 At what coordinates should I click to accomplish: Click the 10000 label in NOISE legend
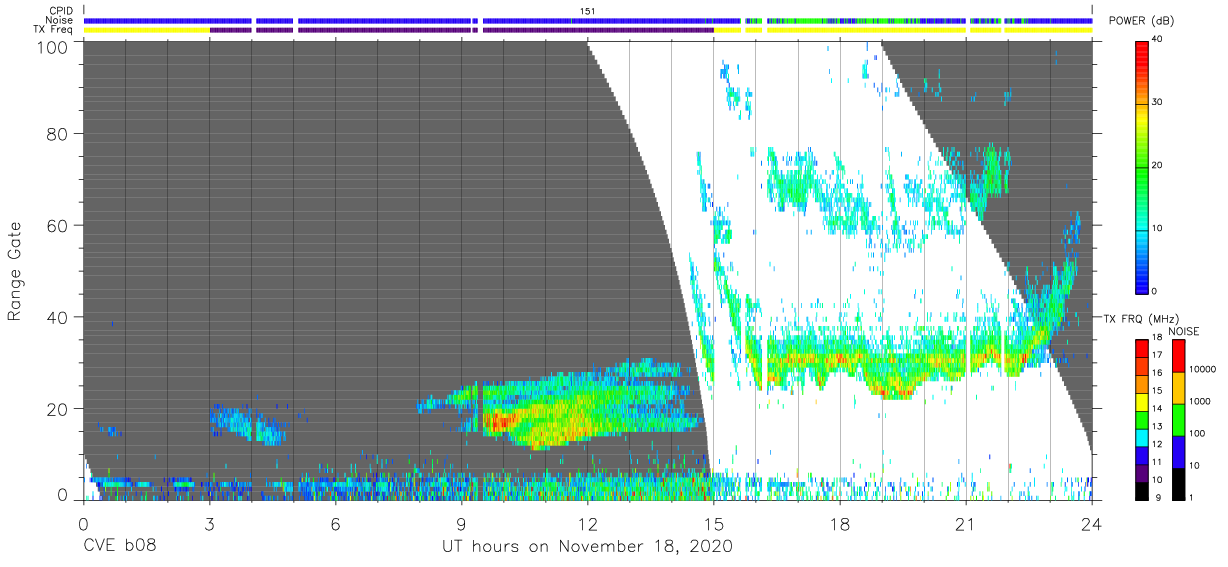pyautogui.click(x=1204, y=370)
